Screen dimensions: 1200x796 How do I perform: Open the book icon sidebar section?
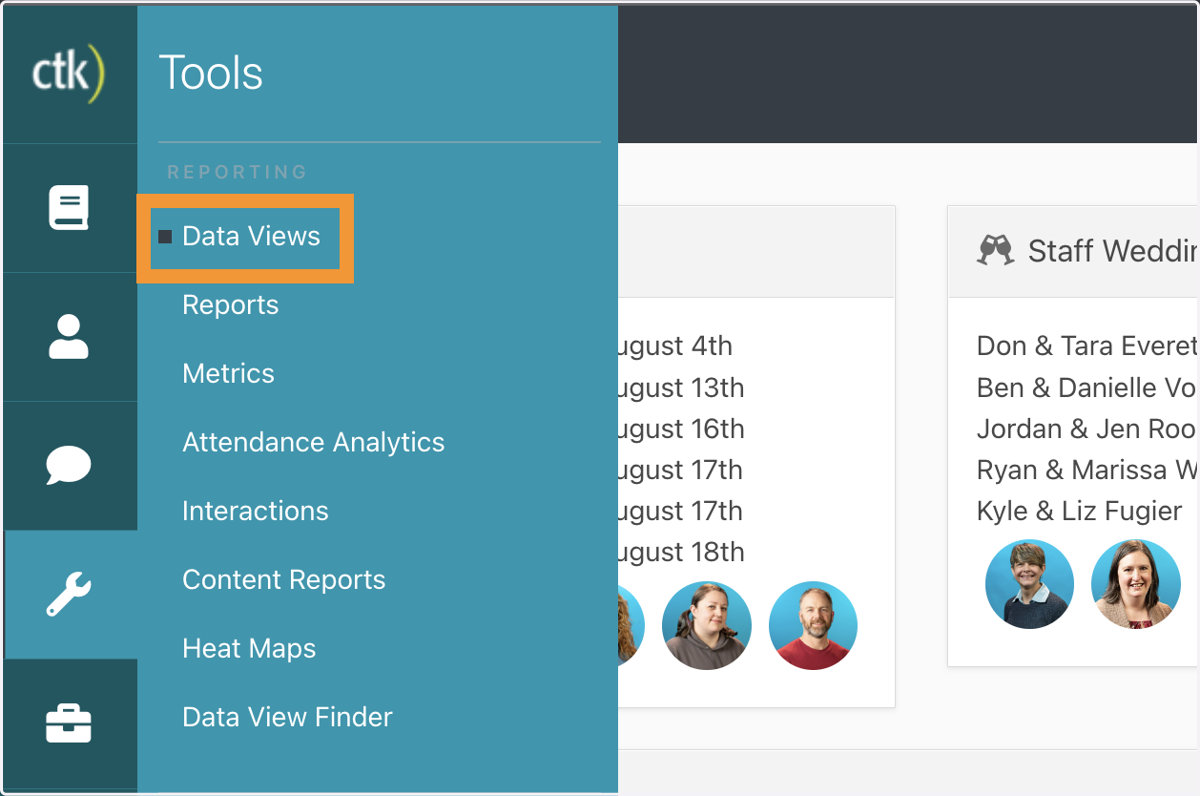pos(69,208)
